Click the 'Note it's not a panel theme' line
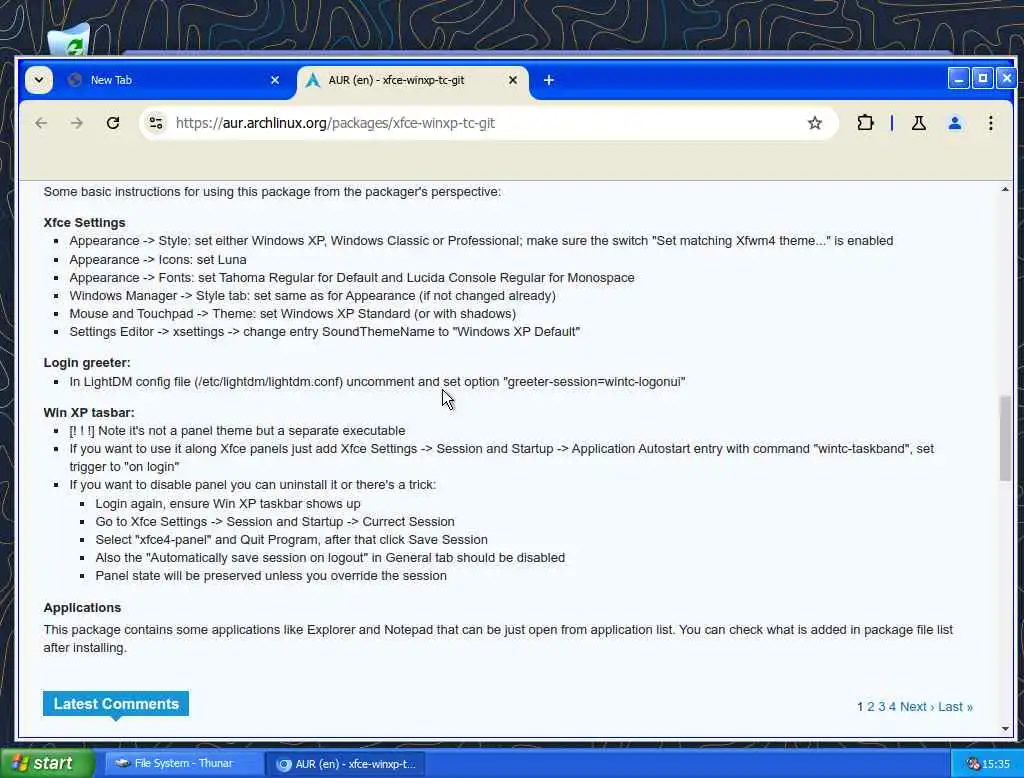This screenshot has width=1024, height=778. coord(237,430)
